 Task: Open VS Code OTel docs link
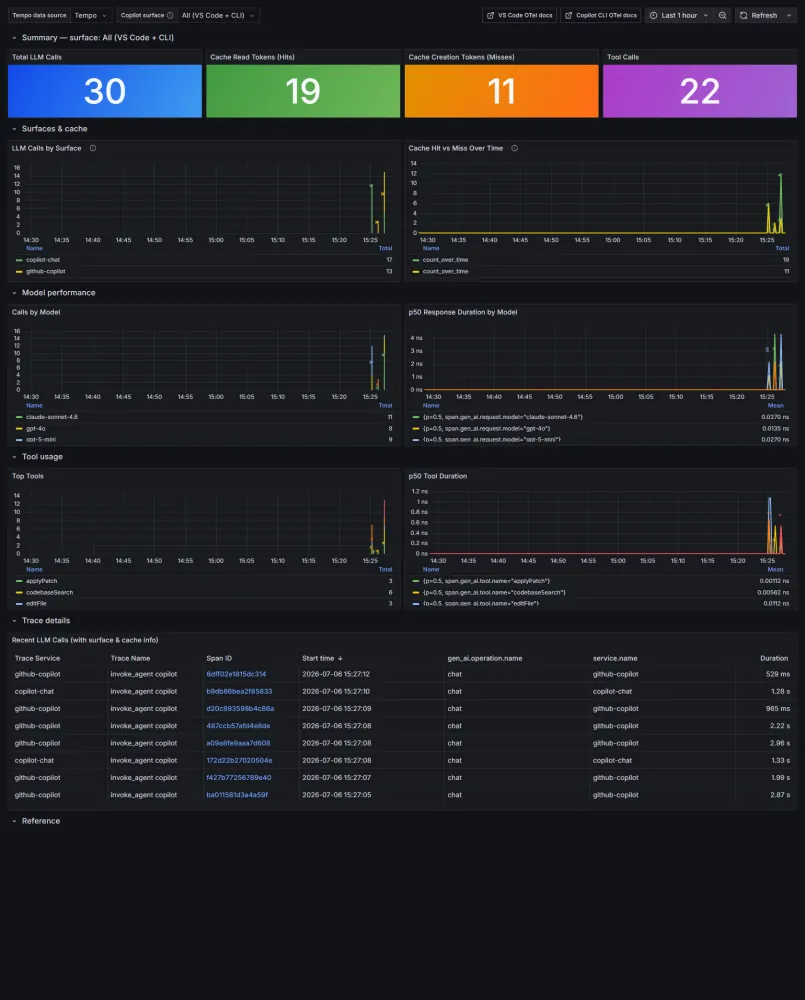click(x=519, y=15)
